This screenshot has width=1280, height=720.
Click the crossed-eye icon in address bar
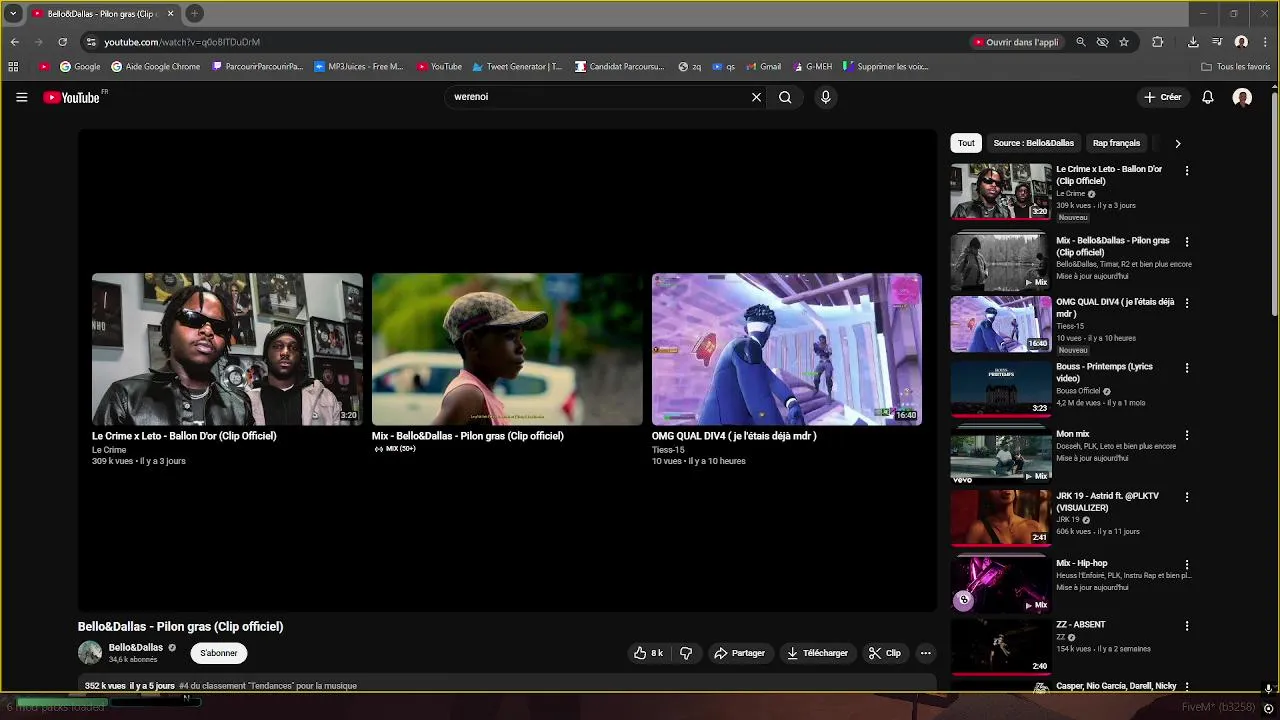[1102, 42]
